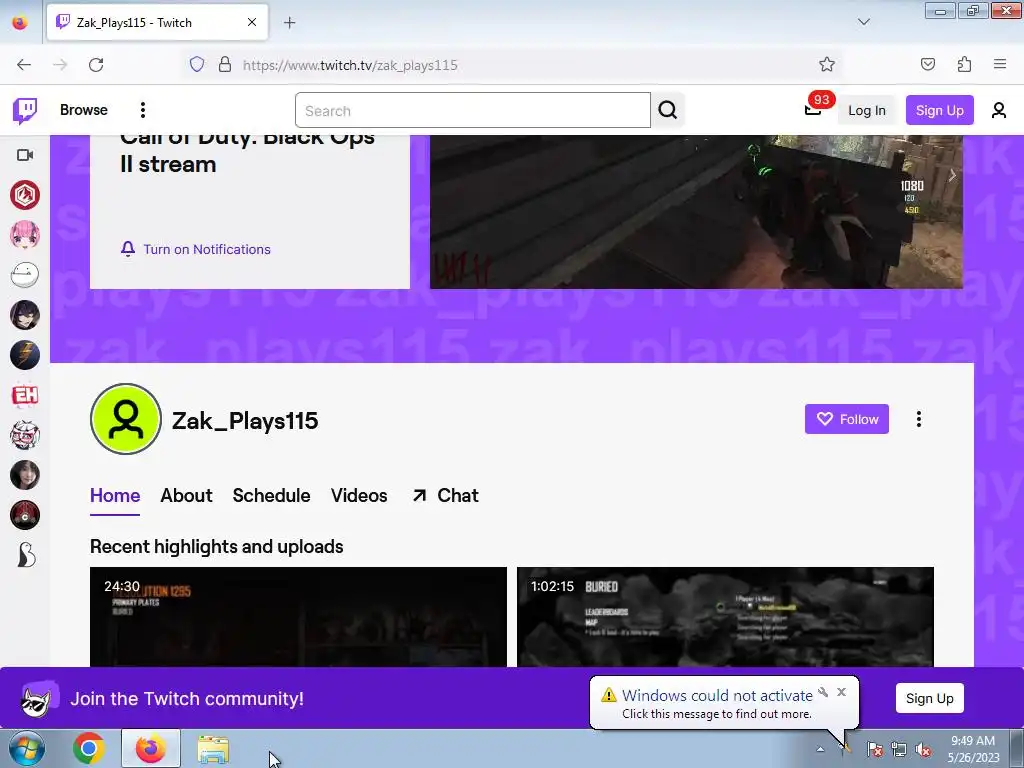The height and width of the screenshot is (768, 1024).
Task: Click the network tray icon
Action: point(899,750)
